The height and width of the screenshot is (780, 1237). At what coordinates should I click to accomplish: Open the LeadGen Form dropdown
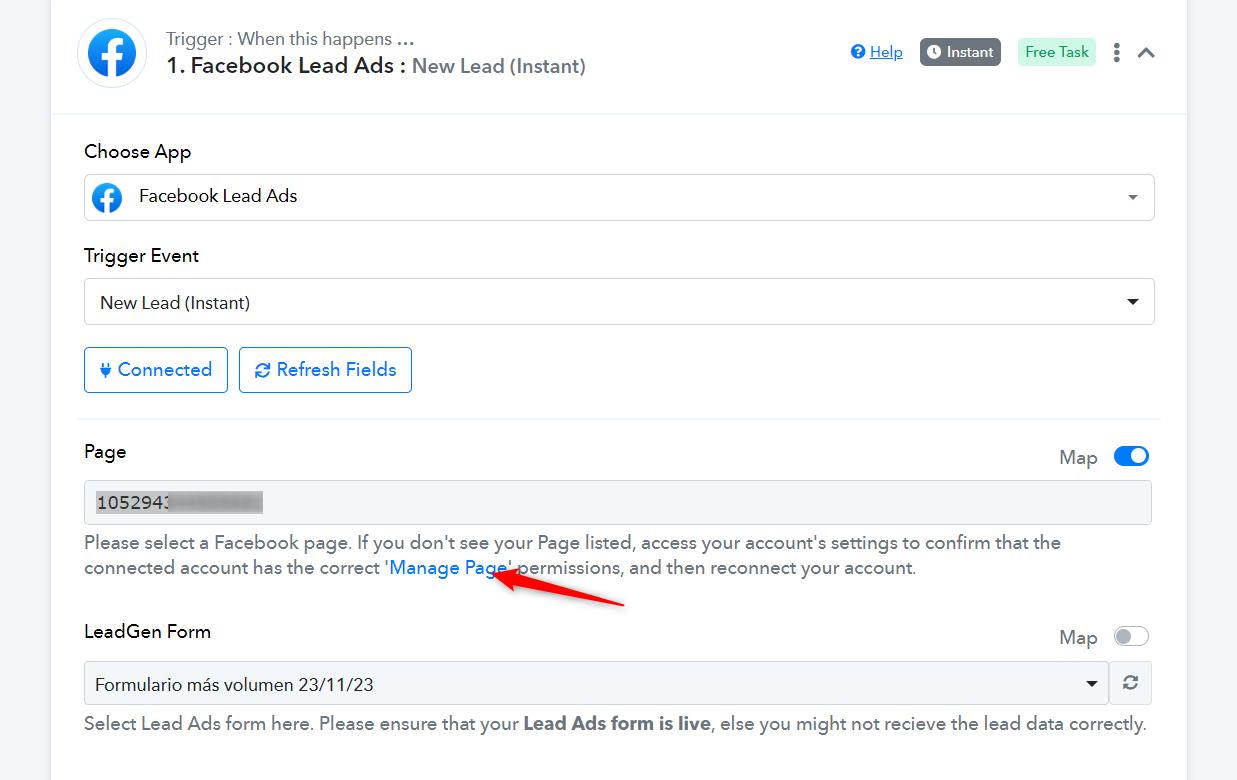596,685
